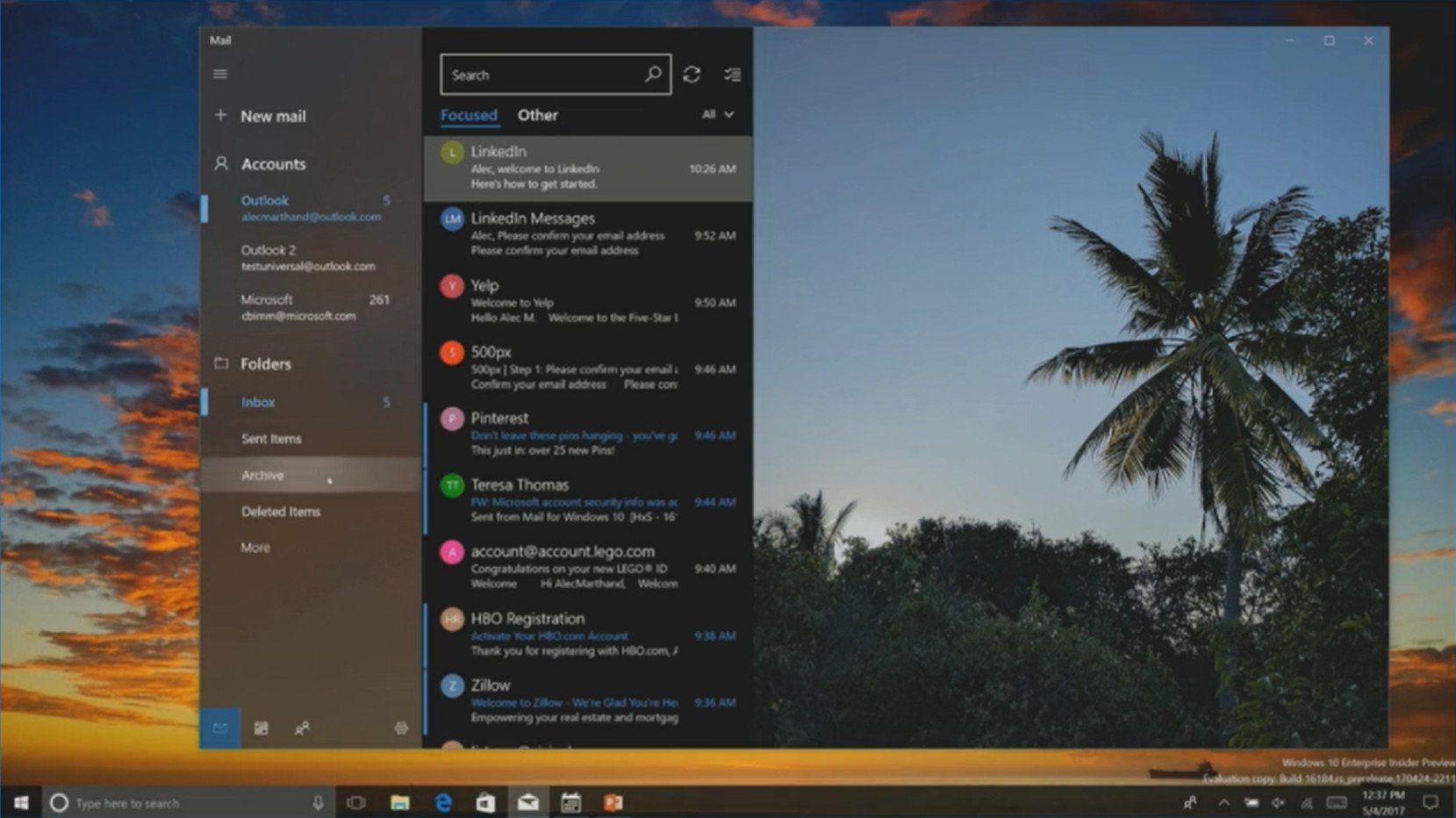
Task: Expand More under the Folders list
Action: [255, 547]
